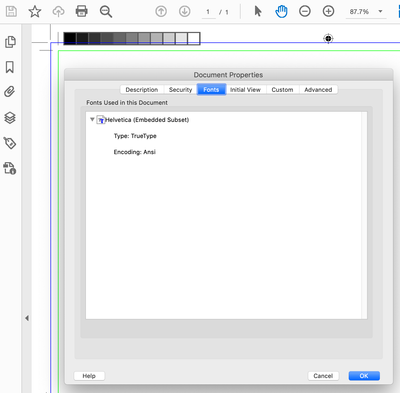Screen dimensions: 400x393
Task: Confirm with the OK button
Action: tap(364, 376)
